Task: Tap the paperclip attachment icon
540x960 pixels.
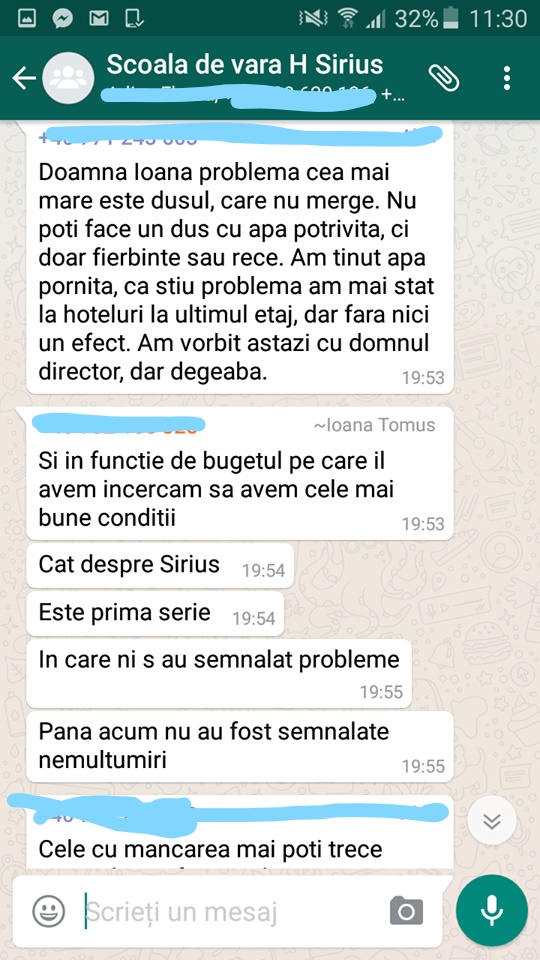Action: [444, 78]
